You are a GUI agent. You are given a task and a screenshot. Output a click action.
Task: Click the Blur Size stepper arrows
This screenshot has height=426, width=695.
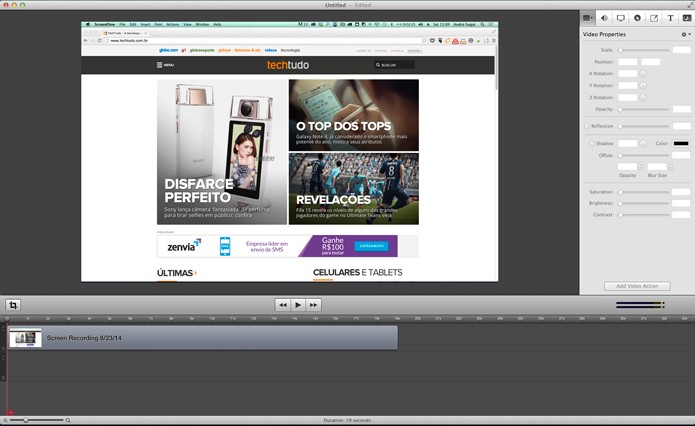coord(670,166)
